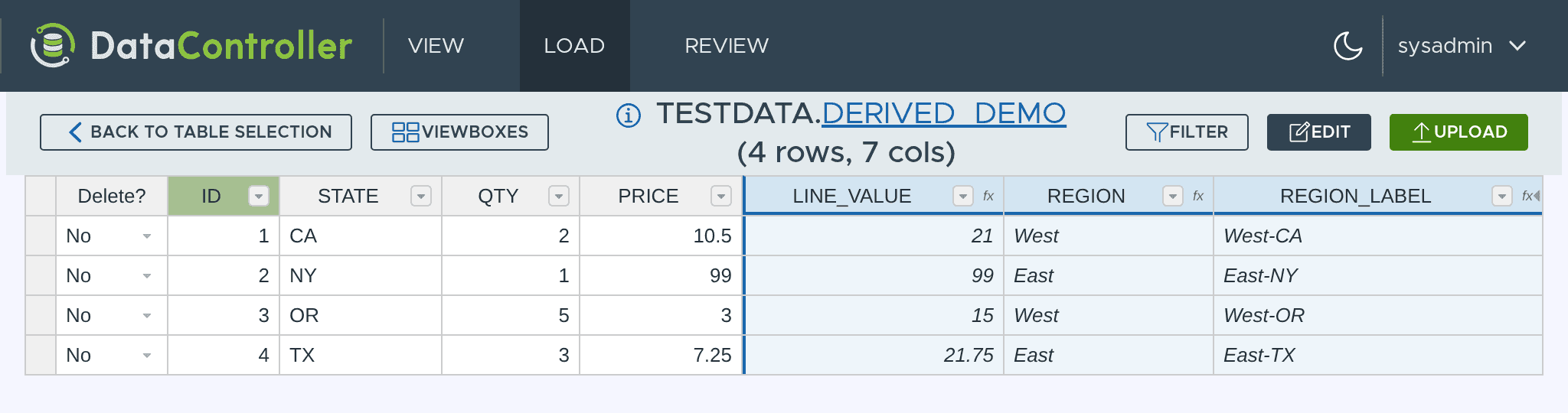Select QTY cell in OR row
The width and height of the screenshot is (1568, 413).
pyautogui.click(x=511, y=316)
